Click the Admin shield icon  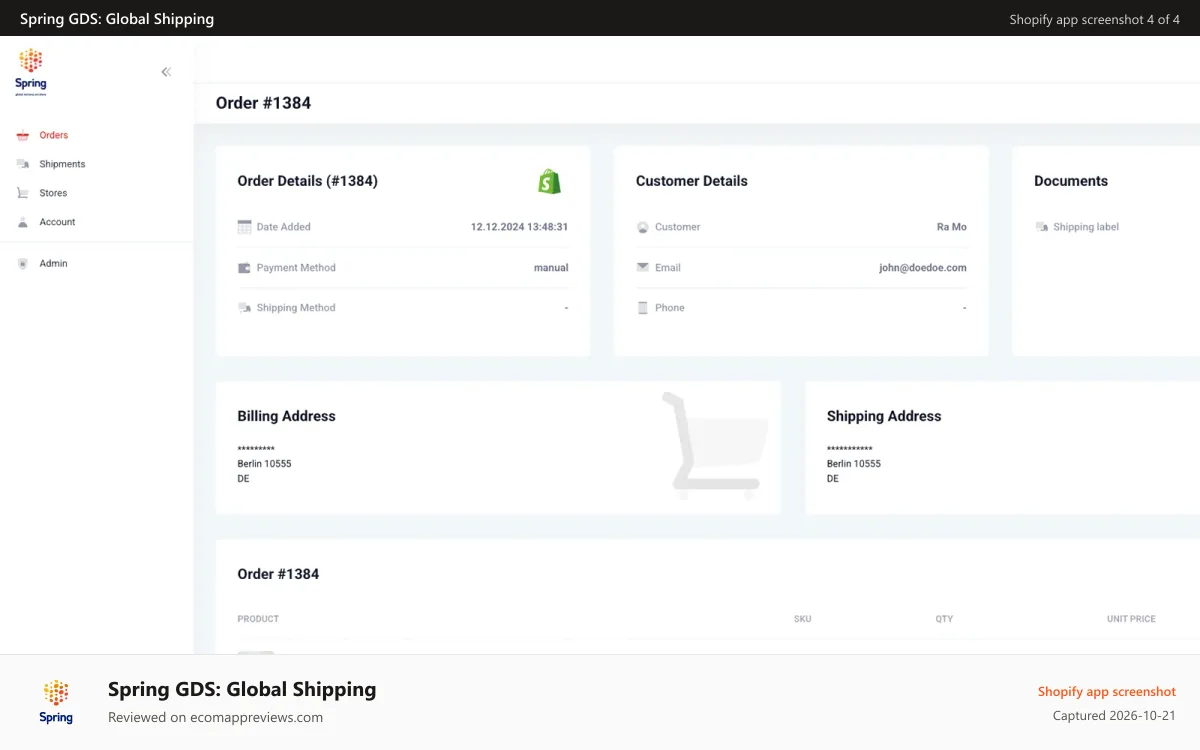tap(22, 264)
